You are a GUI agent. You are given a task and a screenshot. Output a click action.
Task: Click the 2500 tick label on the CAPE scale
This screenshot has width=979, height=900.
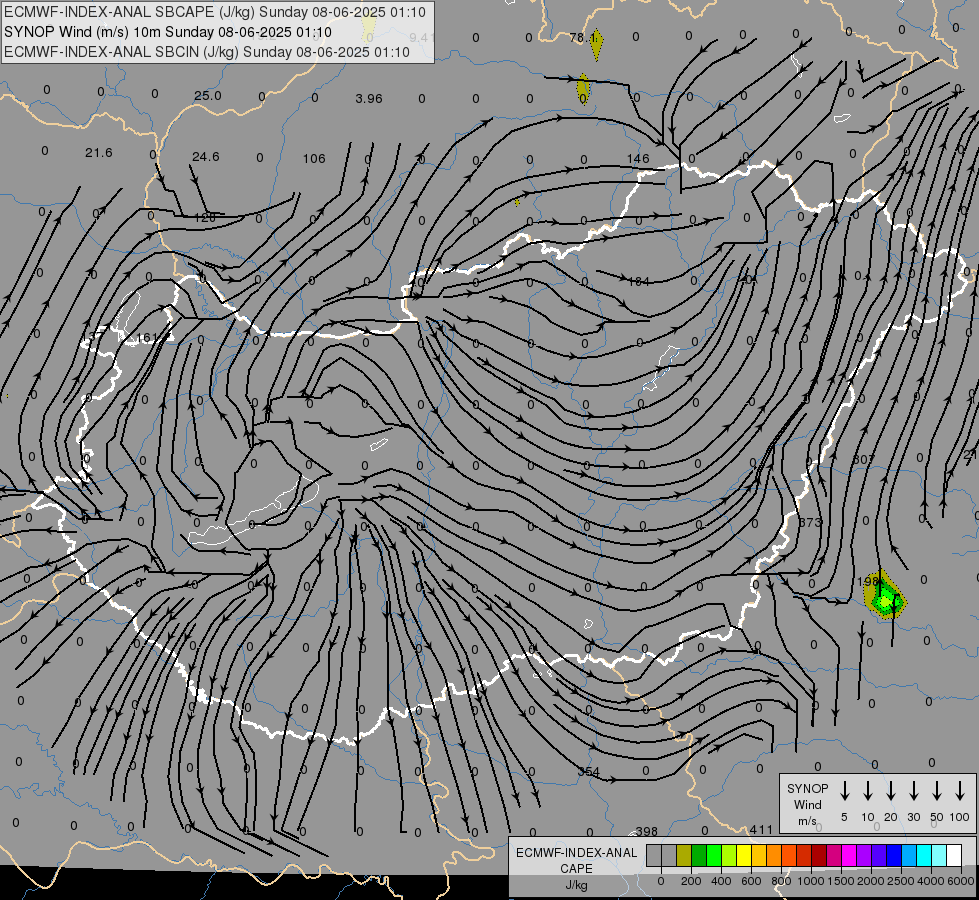(900, 881)
